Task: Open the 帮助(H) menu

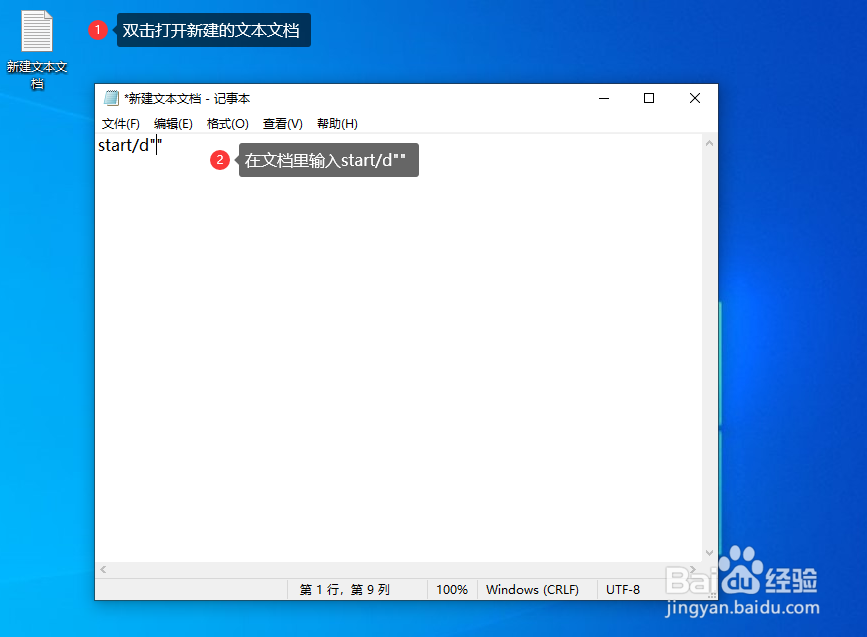Action: (337, 124)
